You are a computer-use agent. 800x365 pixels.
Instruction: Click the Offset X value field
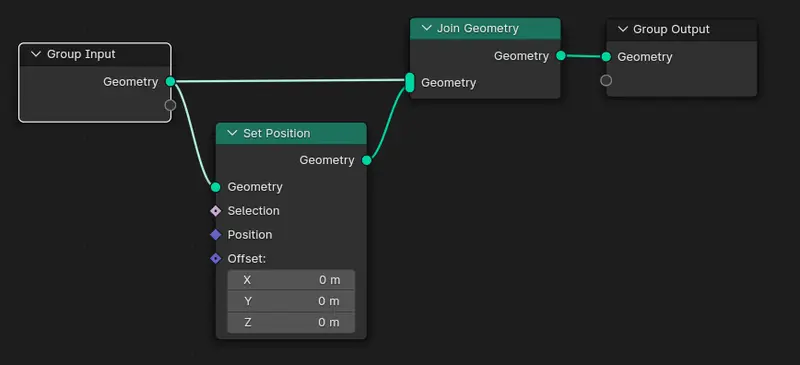pos(291,280)
